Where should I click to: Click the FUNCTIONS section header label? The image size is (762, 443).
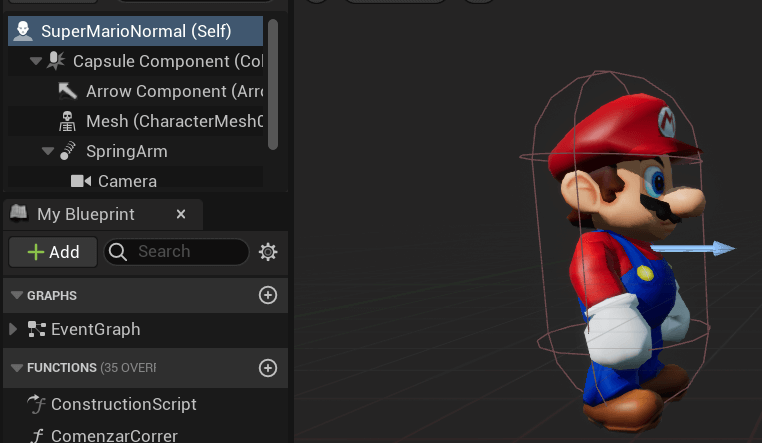pos(62,368)
